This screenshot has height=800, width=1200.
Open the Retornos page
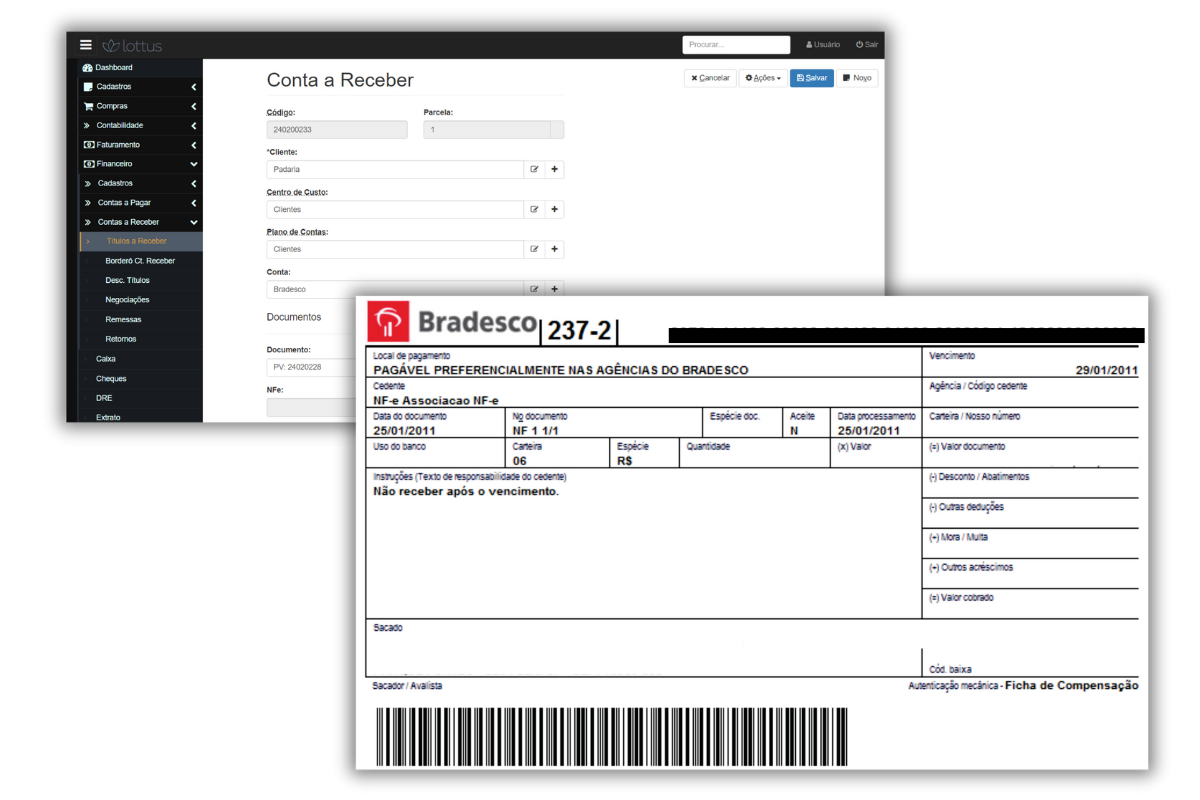140,339
